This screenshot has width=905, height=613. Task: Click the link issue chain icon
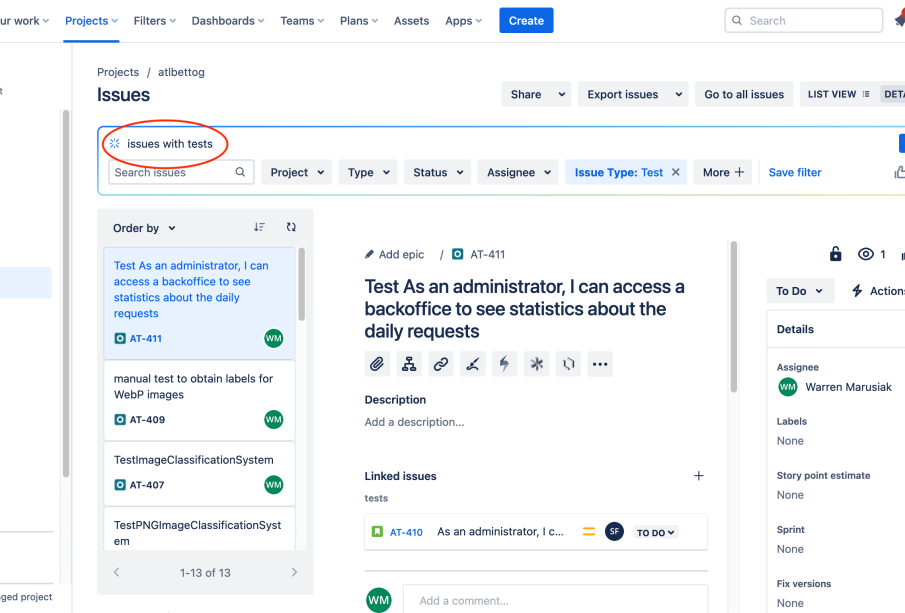click(x=441, y=364)
